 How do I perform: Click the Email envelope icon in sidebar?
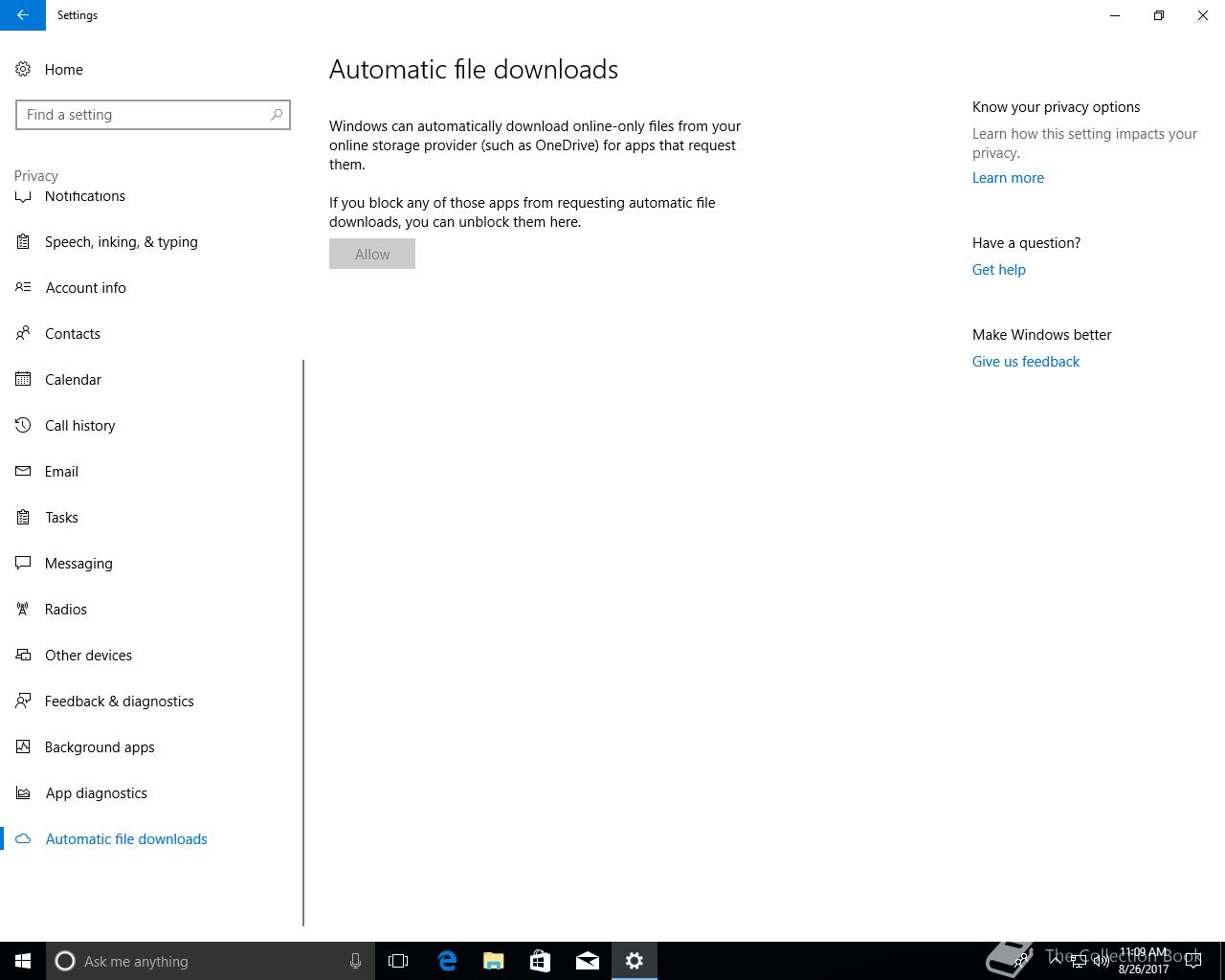pyautogui.click(x=23, y=472)
